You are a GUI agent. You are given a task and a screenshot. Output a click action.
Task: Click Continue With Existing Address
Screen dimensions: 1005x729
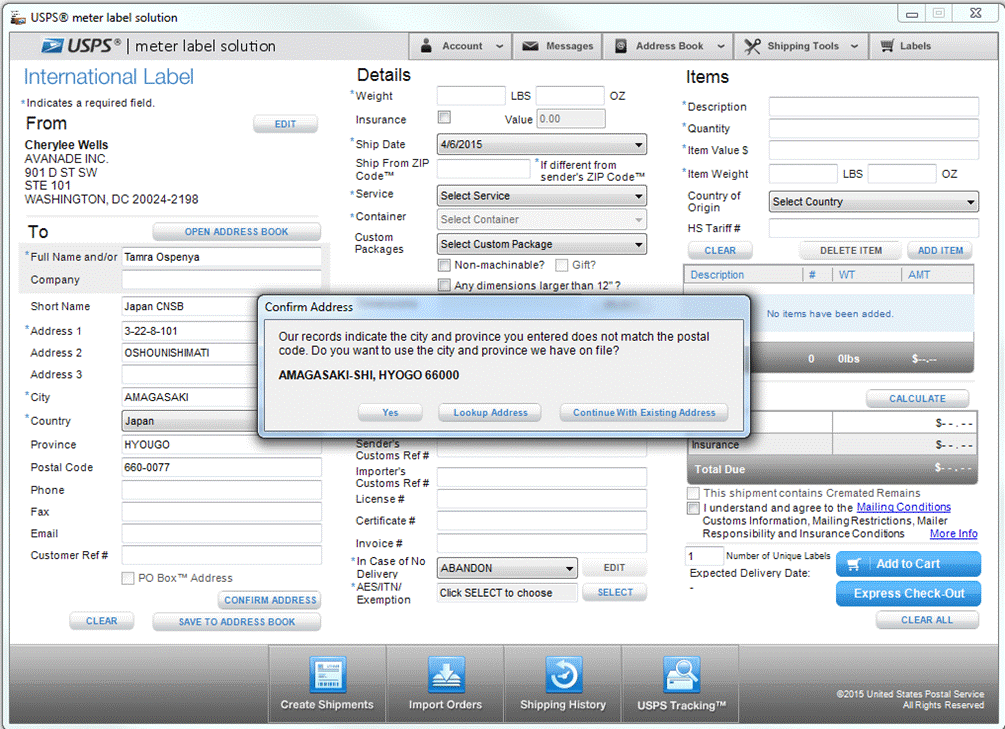pos(644,412)
